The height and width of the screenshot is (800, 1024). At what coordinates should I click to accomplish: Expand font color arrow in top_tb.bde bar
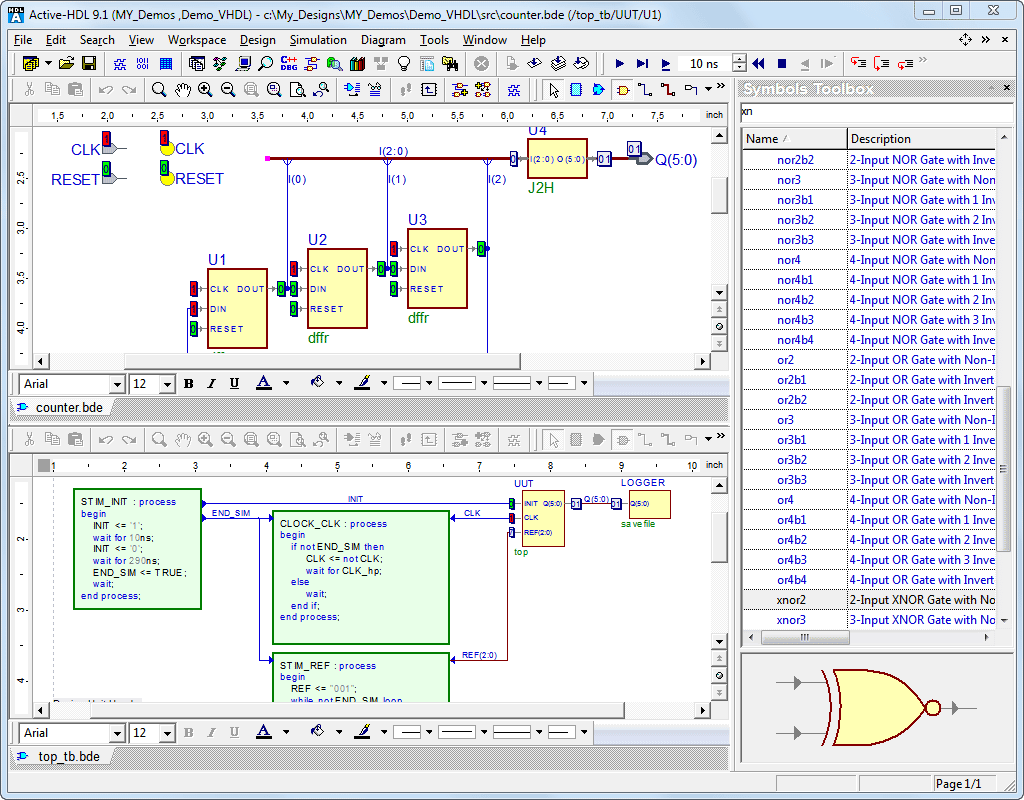(286, 732)
